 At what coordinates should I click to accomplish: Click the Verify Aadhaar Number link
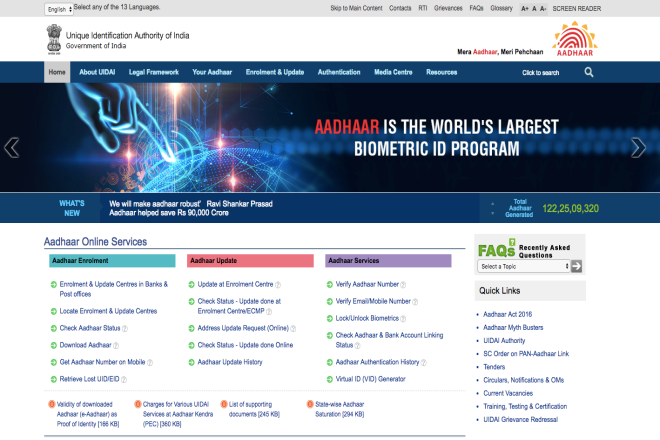pos(367,284)
